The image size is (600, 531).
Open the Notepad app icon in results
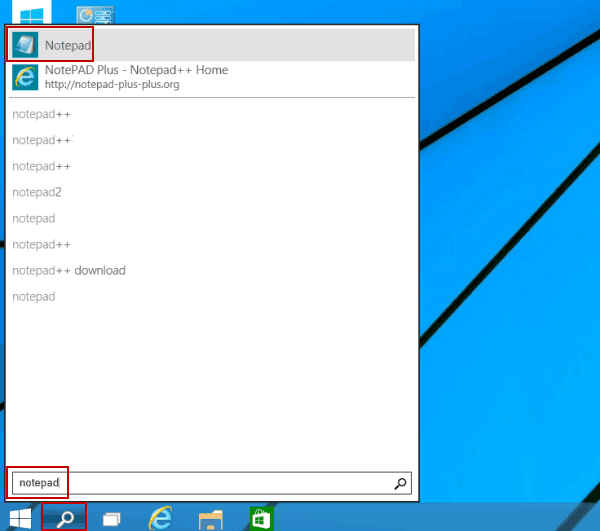tap(25, 45)
